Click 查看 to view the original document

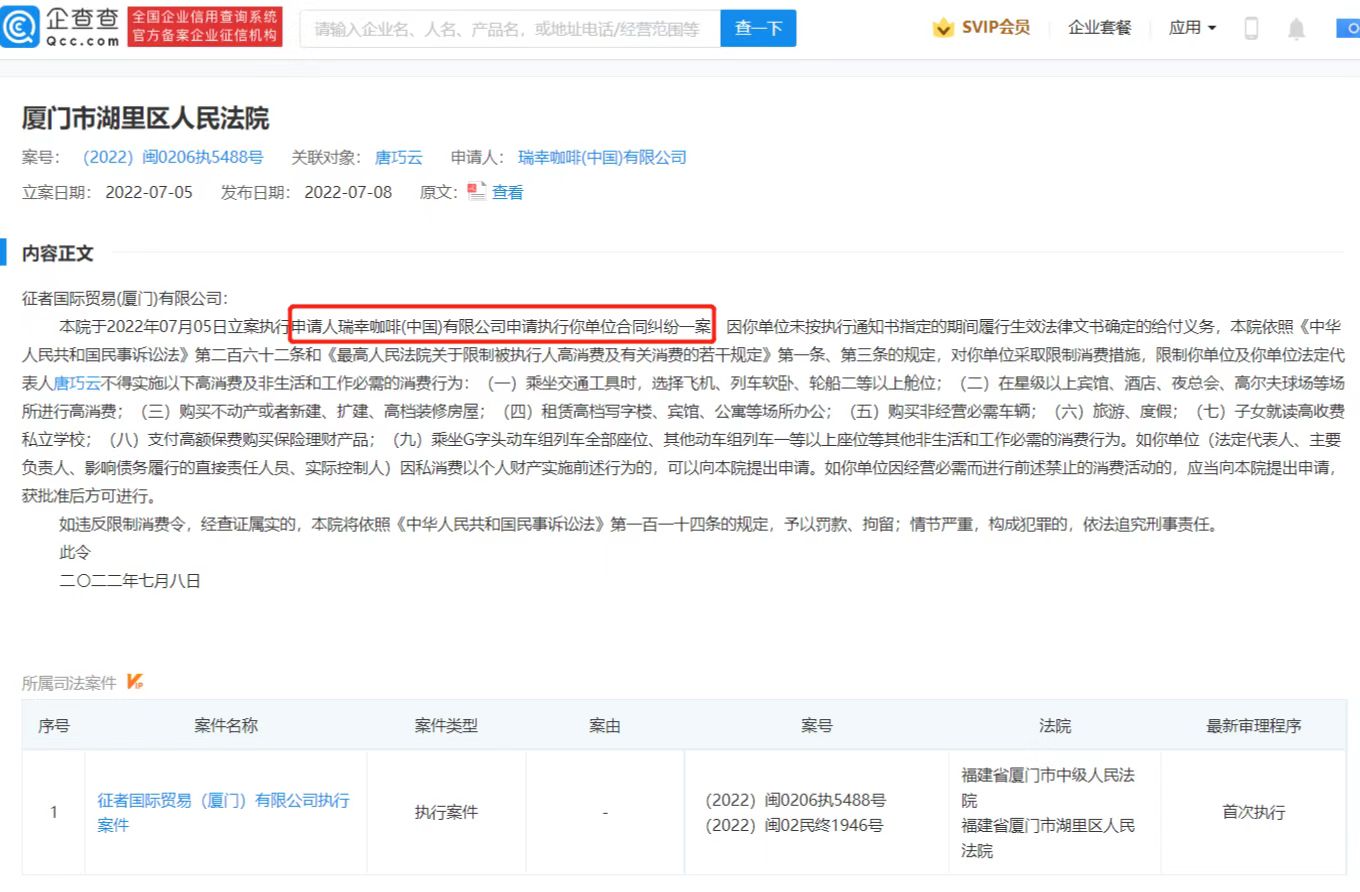506,191
